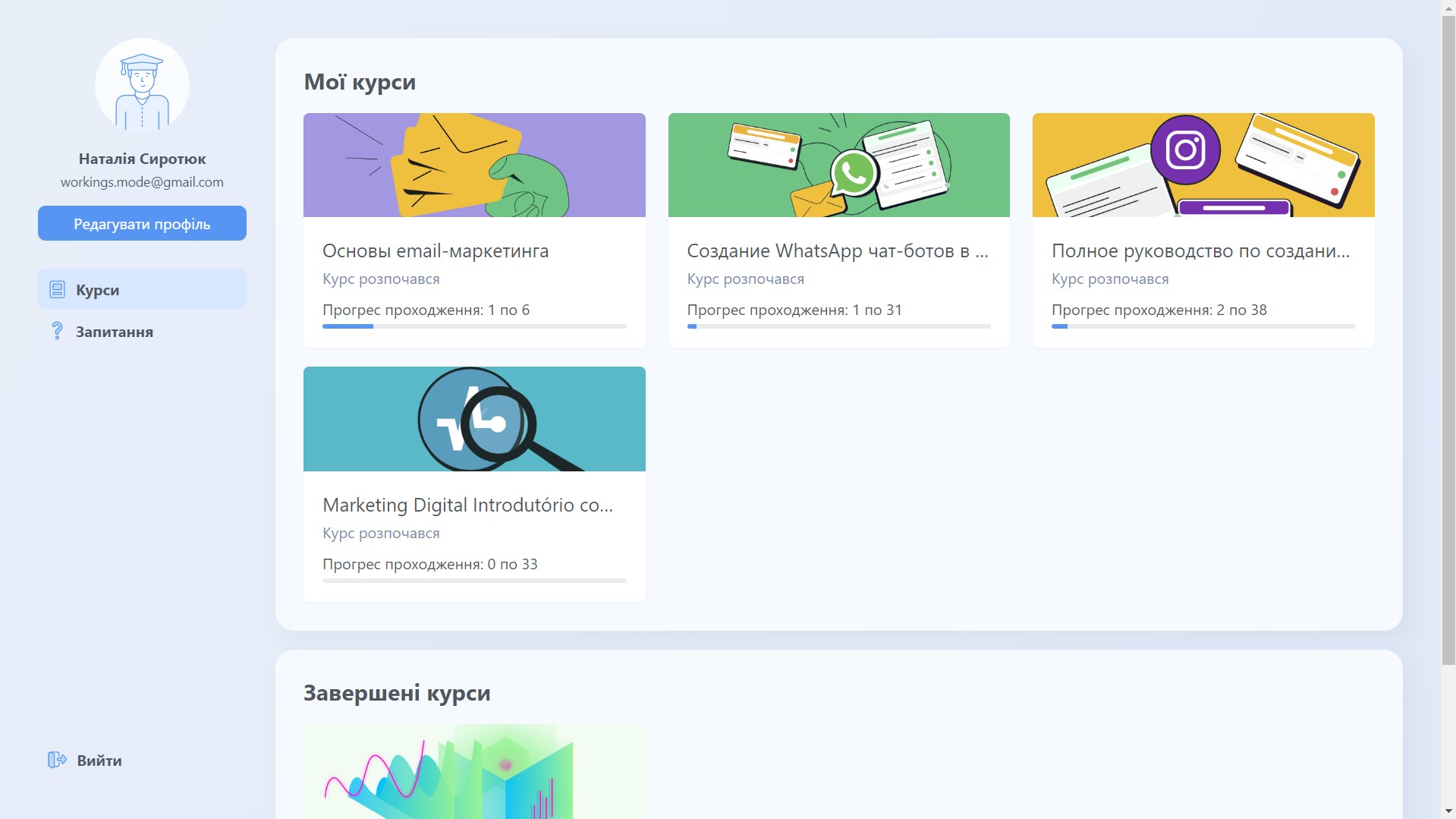This screenshot has height=819, width=1456.
Task: Click the progress bar for 0 по 33
Action: (x=474, y=581)
